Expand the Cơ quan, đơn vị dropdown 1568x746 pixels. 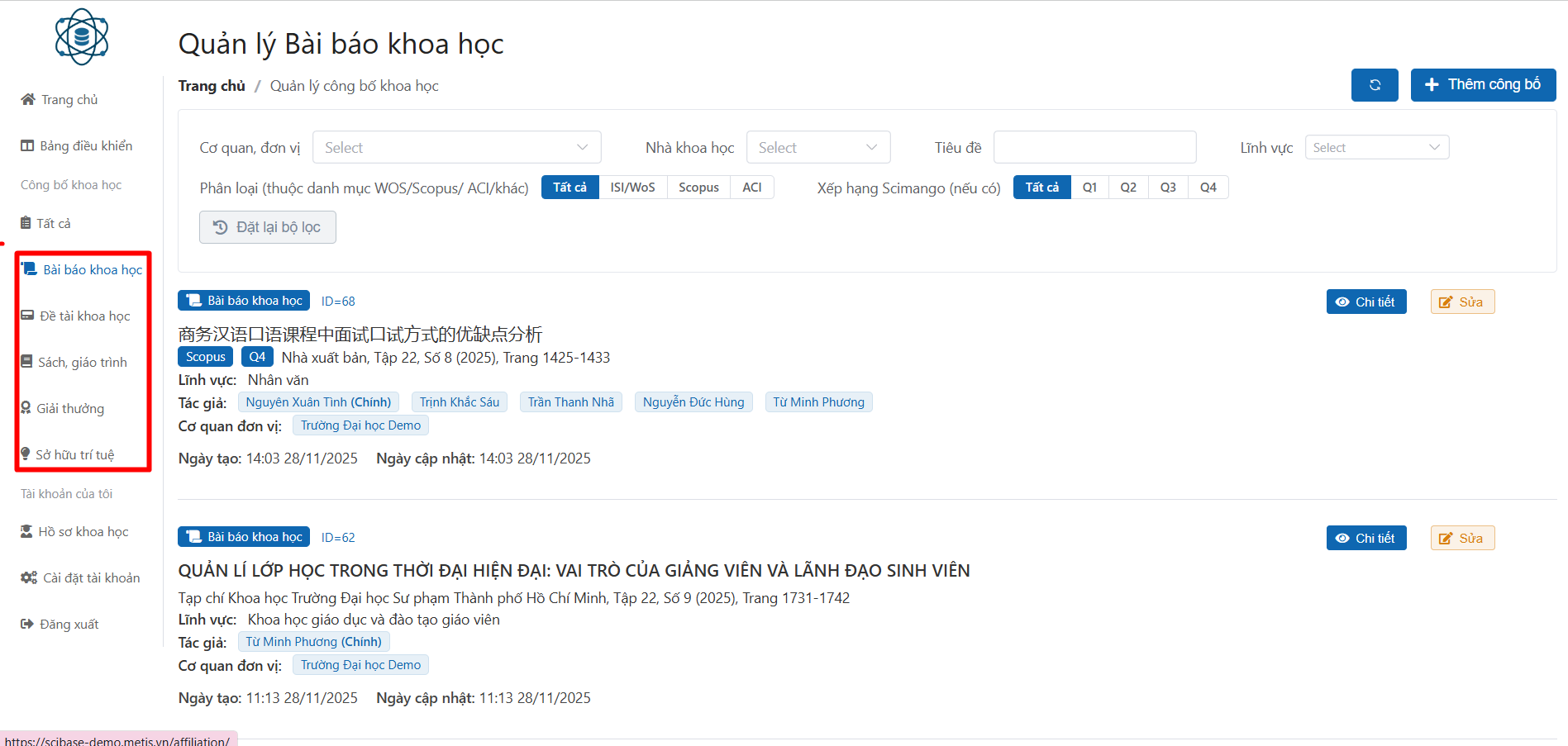point(456,148)
